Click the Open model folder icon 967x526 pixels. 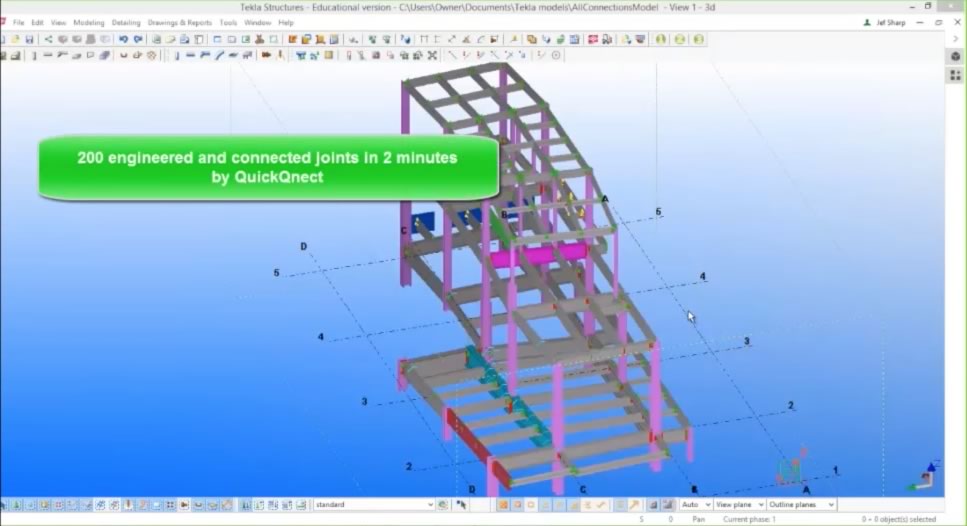(17, 39)
